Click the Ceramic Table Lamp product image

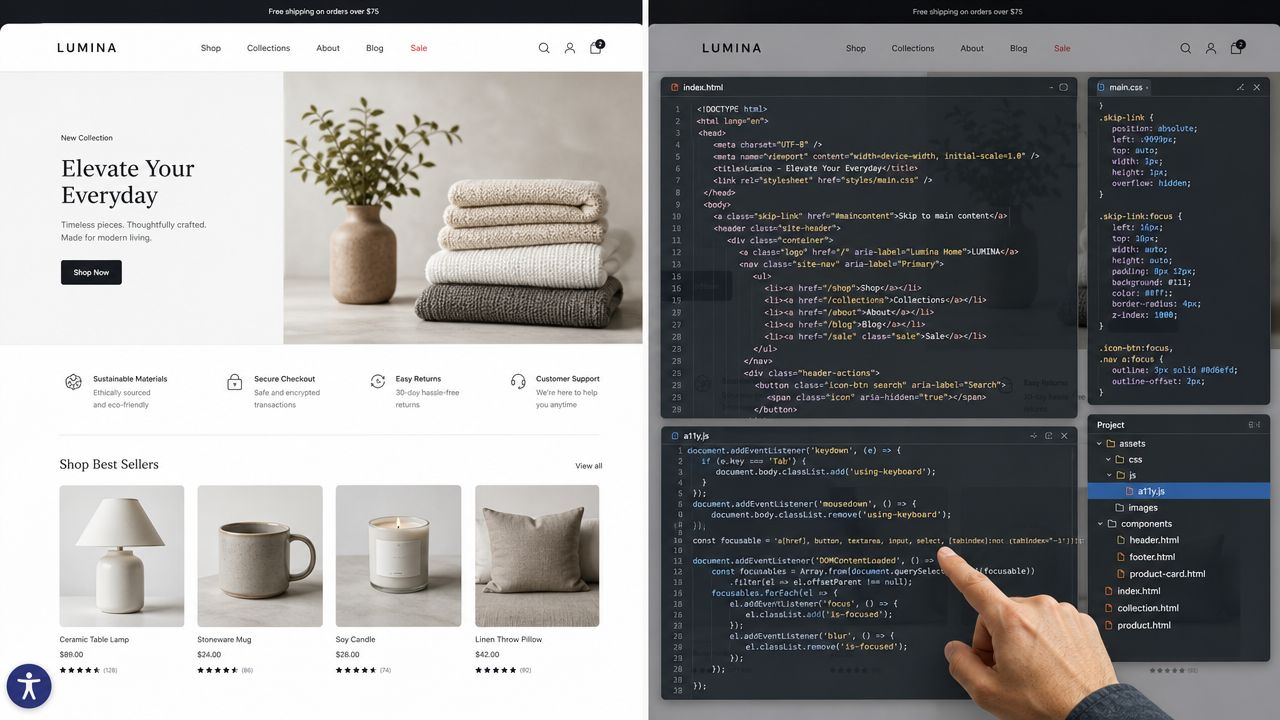coord(122,557)
